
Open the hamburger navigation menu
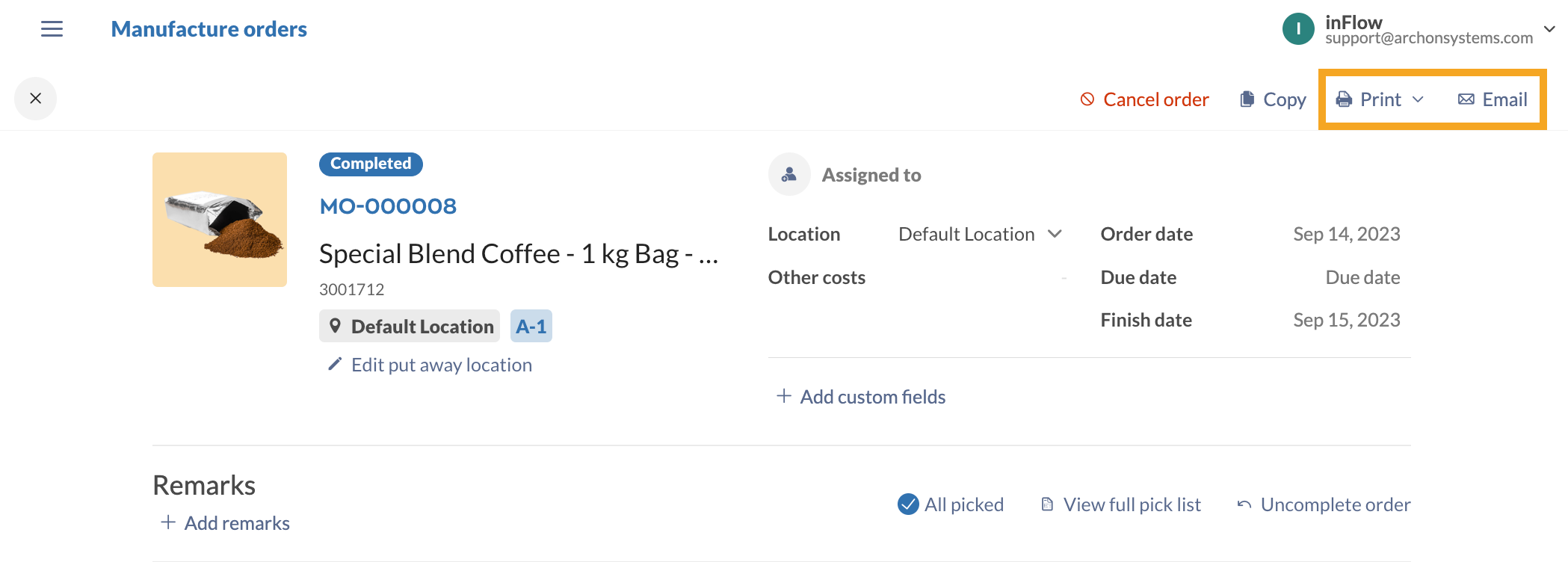tap(52, 29)
